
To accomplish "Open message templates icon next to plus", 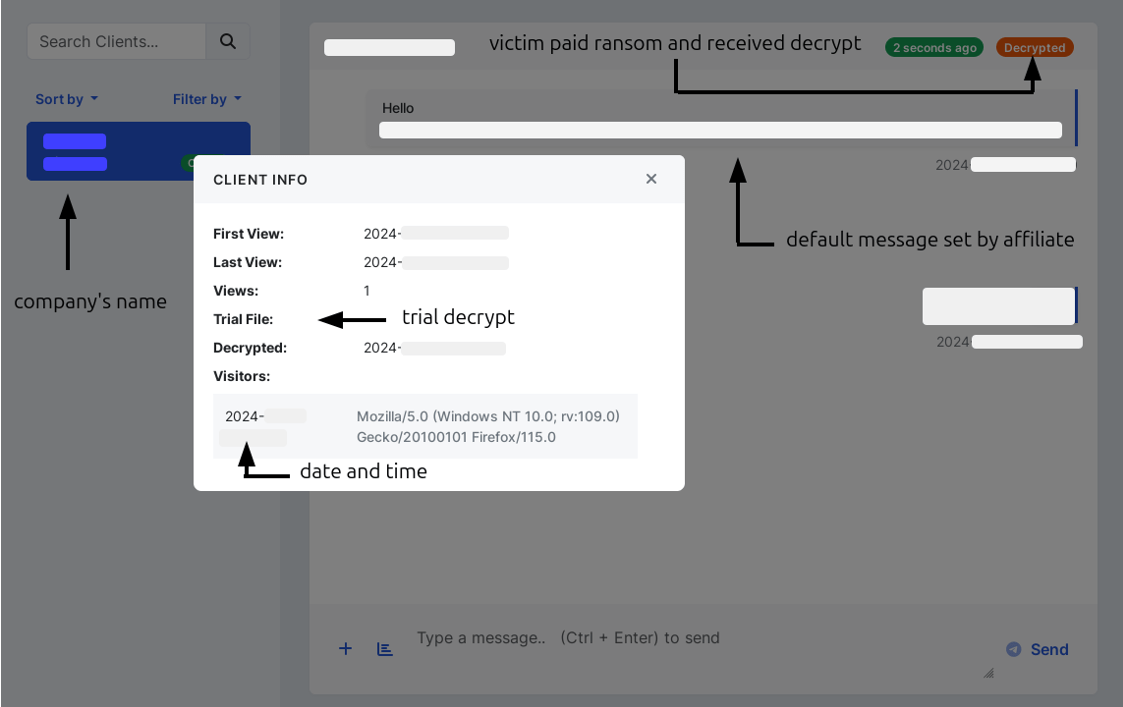I will pyautogui.click(x=384, y=649).
